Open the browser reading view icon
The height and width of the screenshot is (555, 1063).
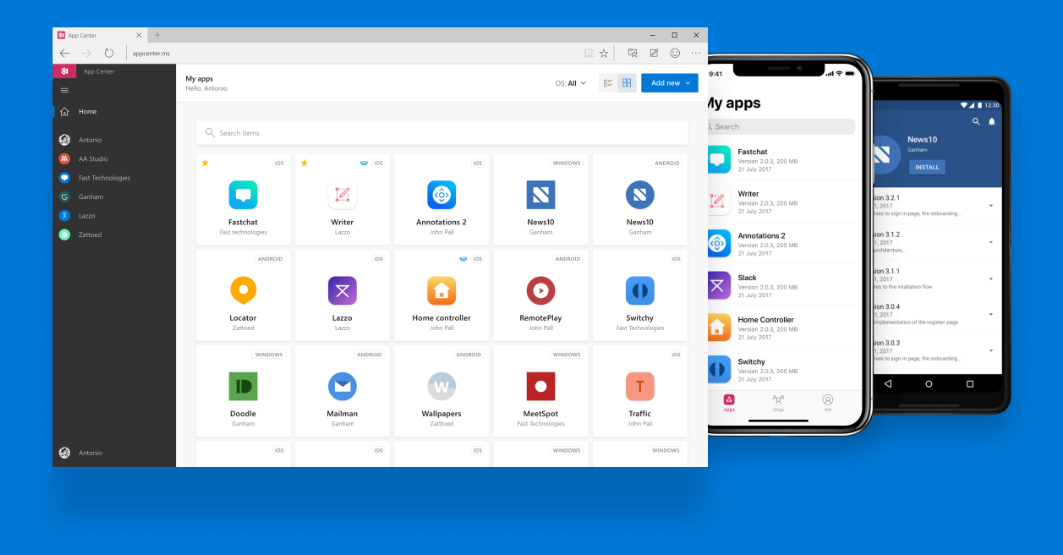tap(588, 53)
